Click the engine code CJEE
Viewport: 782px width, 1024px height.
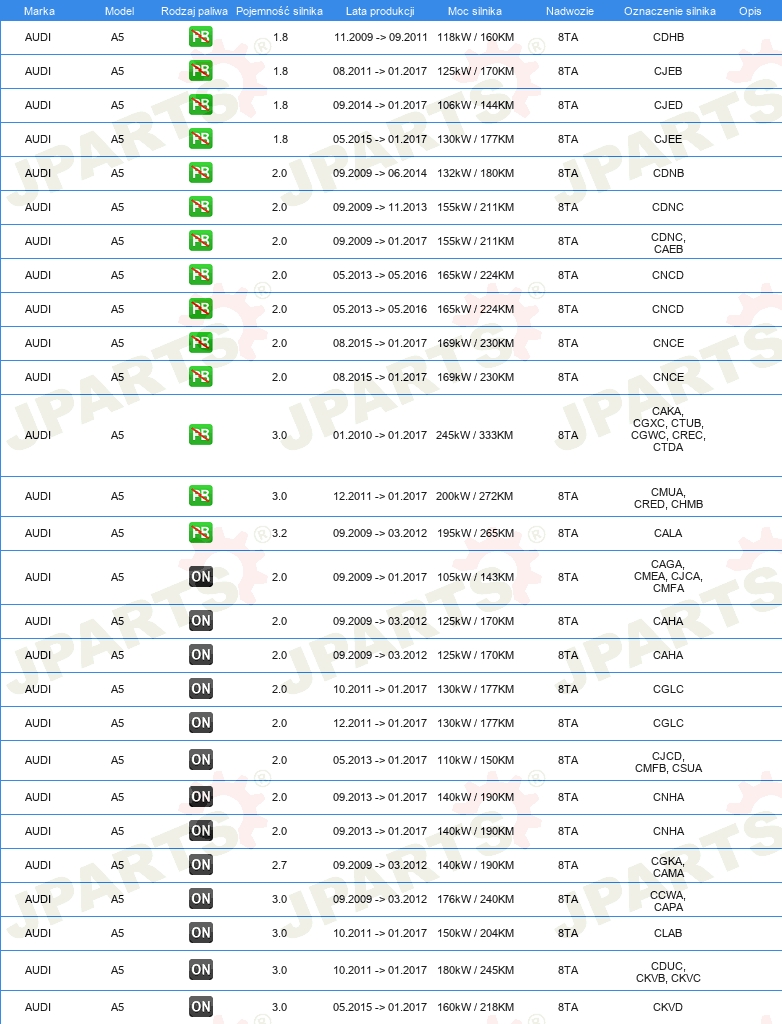(x=668, y=139)
